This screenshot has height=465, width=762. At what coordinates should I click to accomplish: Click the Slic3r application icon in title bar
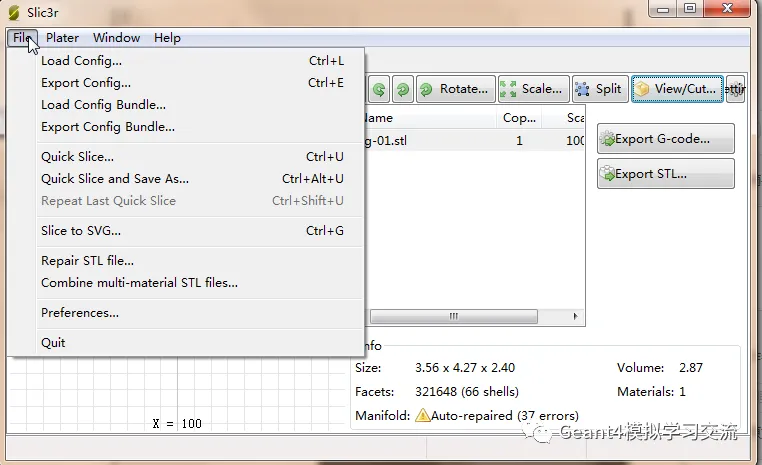15,13
